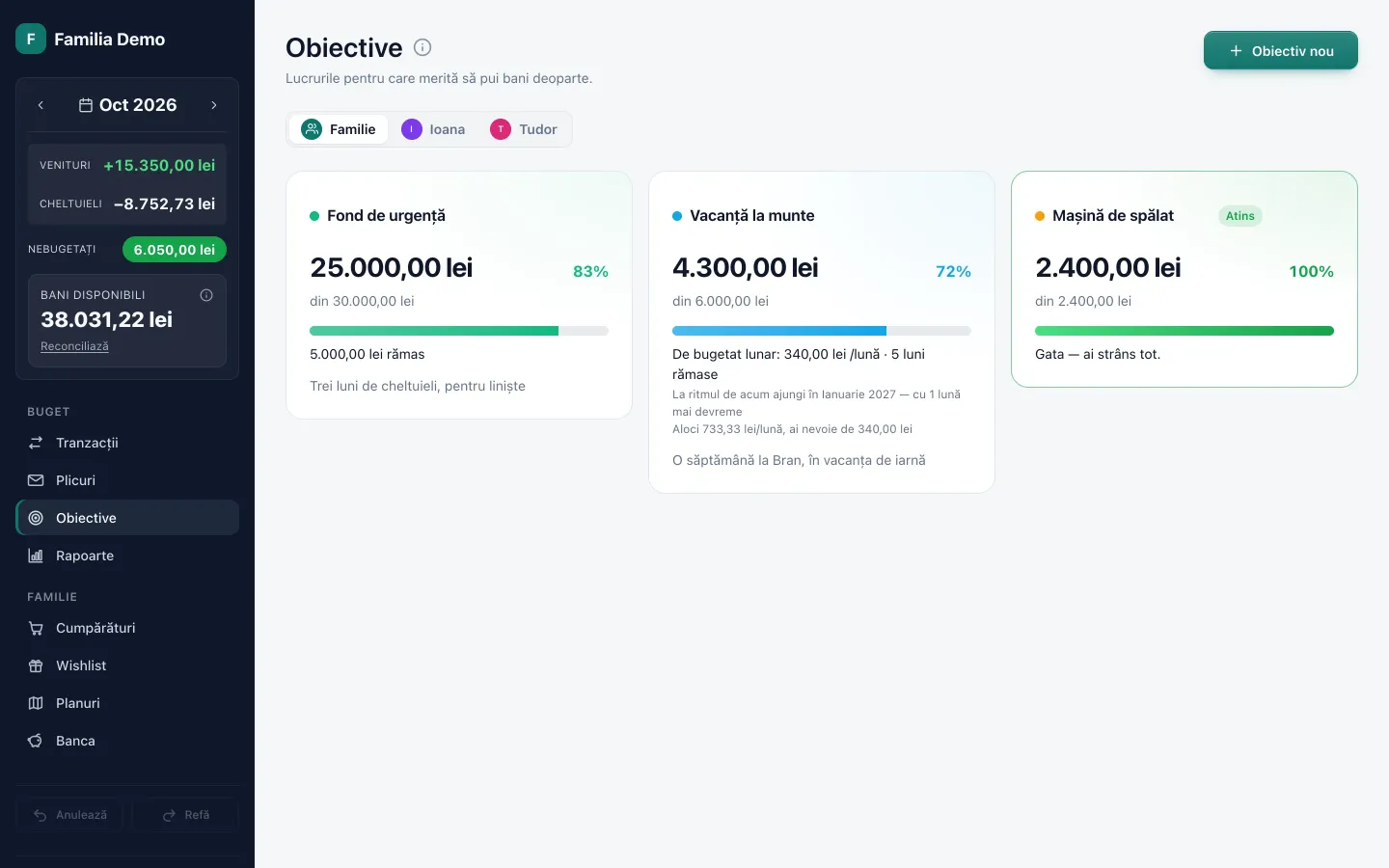
Task: Click the Cheltuieli −8.752,73 lei amount
Action: click(164, 204)
